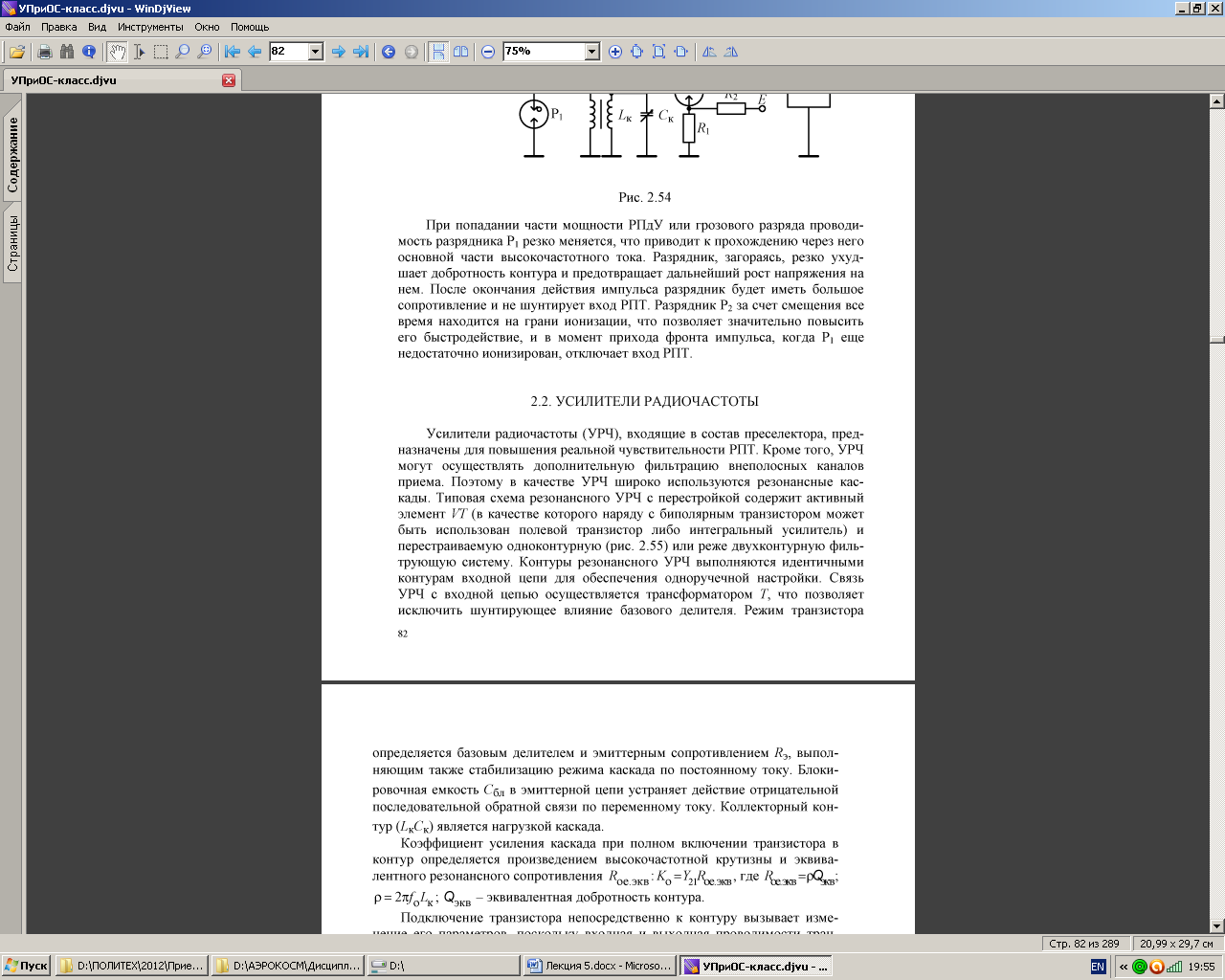Click the EN language indicator
Screen dimensions: 1225x980
[x=1098, y=967]
